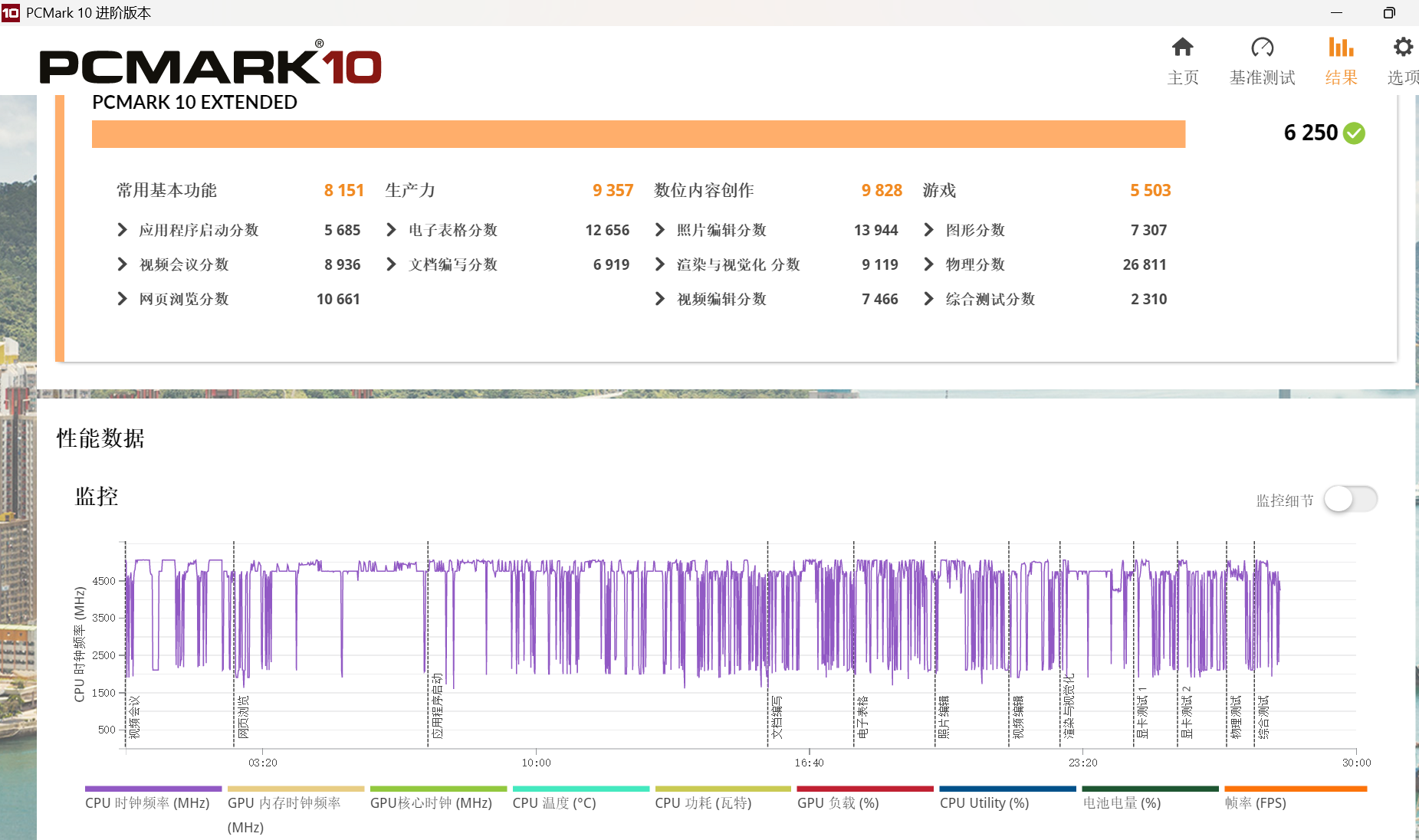The image size is (1419, 840).
Task: Toggle 电池电量 (%) dark green legend swatch
Action: point(1151,789)
